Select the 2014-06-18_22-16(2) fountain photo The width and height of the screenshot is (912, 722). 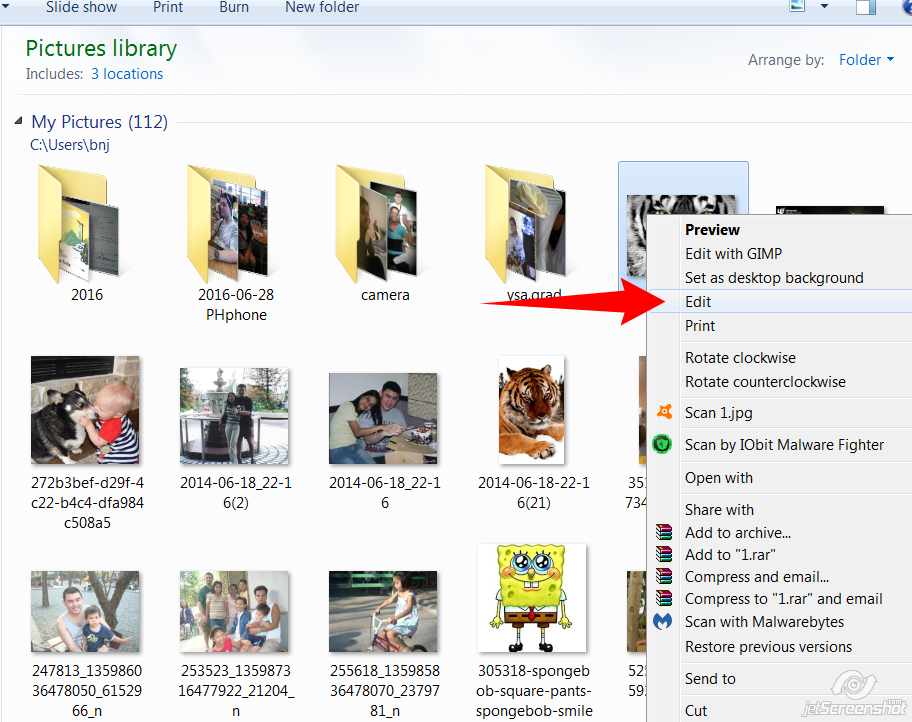tap(234, 415)
